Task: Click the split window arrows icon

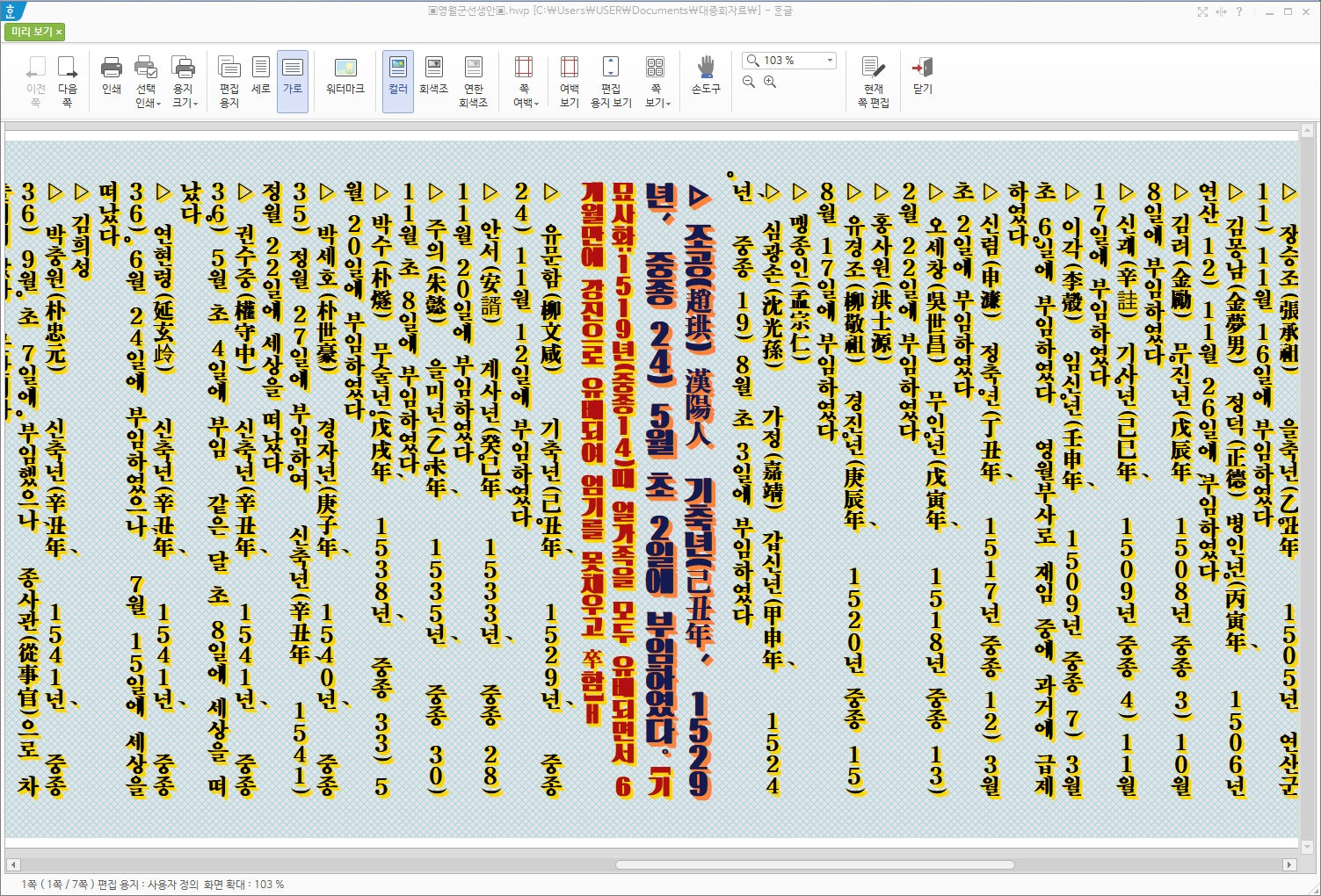Action: (1221, 11)
